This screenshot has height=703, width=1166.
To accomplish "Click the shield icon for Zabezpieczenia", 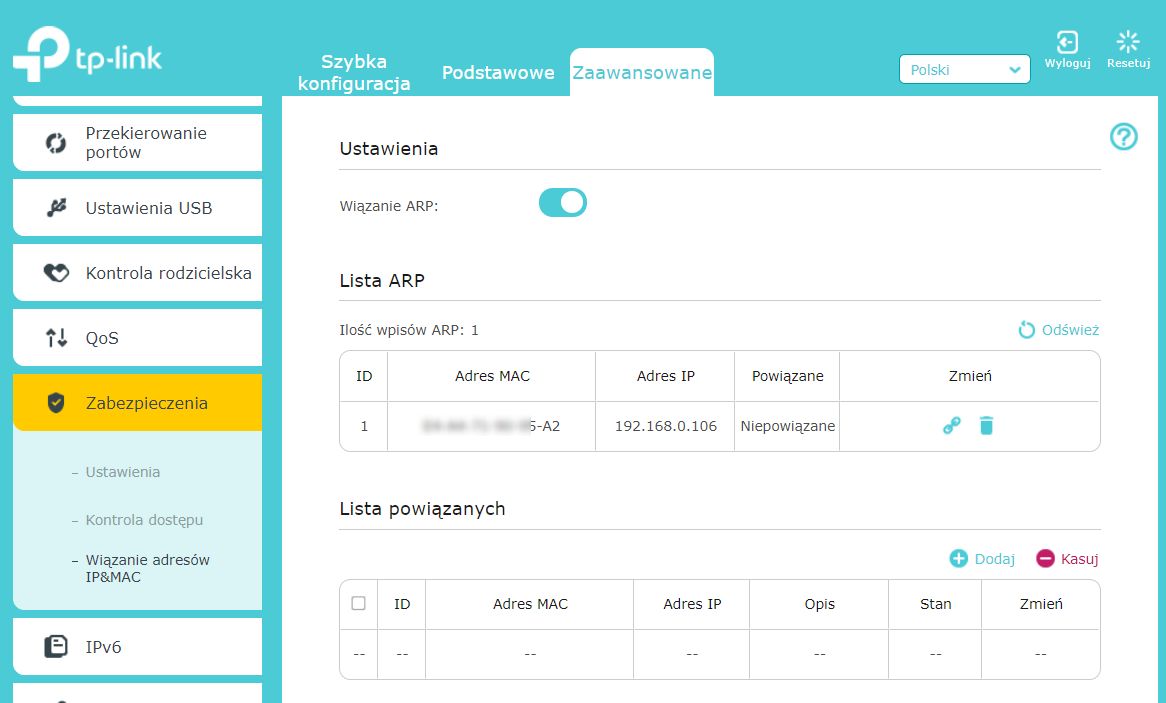I will click(x=56, y=403).
